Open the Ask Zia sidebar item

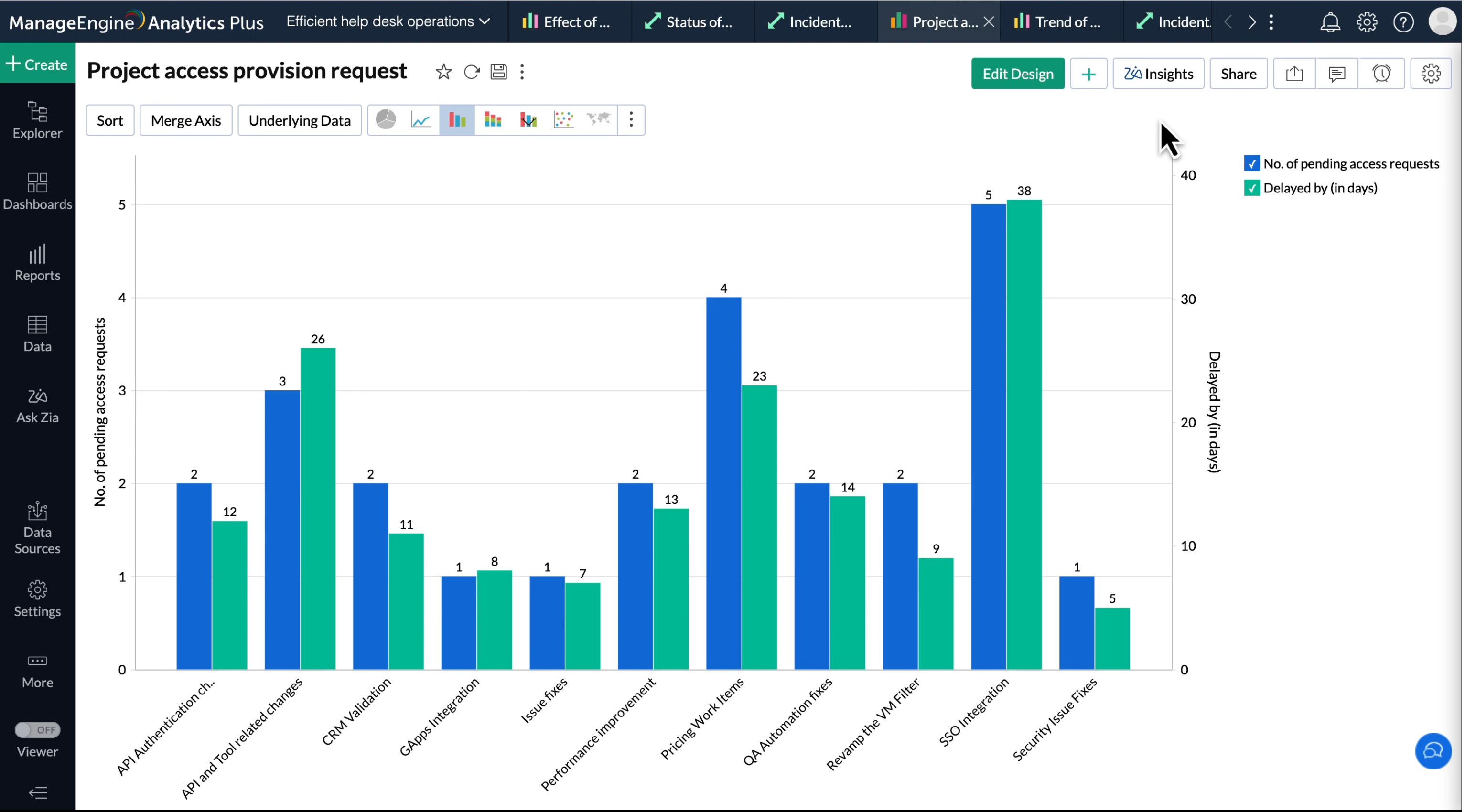[x=38, y=406]
